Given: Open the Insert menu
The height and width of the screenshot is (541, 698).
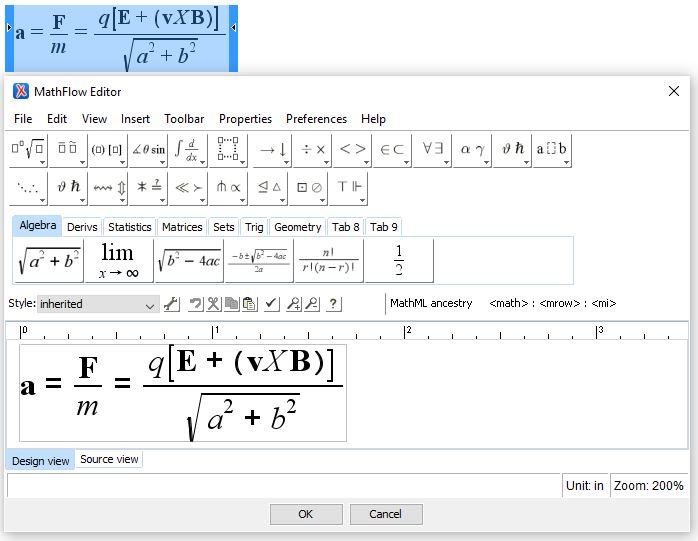Looking at the screenshot, I should (x=135, y=119).
